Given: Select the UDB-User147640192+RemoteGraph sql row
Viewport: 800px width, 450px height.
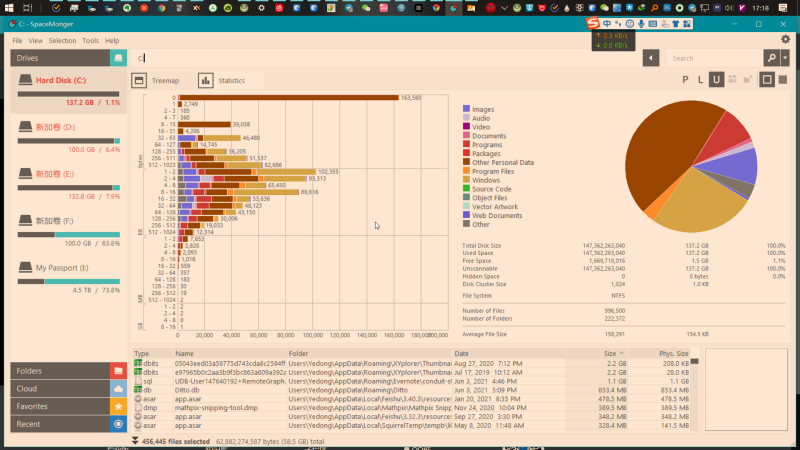Looking at the screenshot, I should 411,382.
